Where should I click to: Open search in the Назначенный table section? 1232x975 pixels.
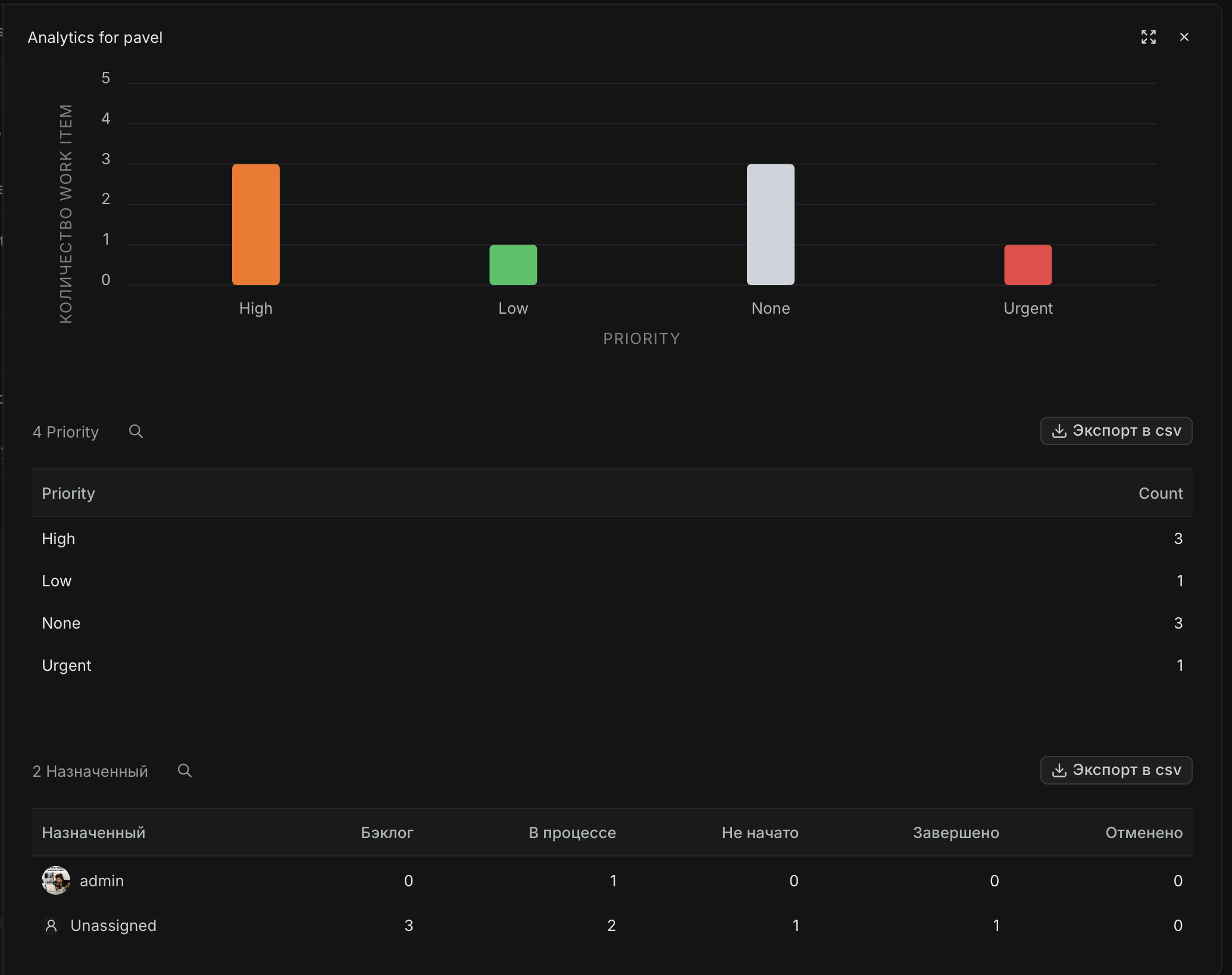click(x=185, y=770)
